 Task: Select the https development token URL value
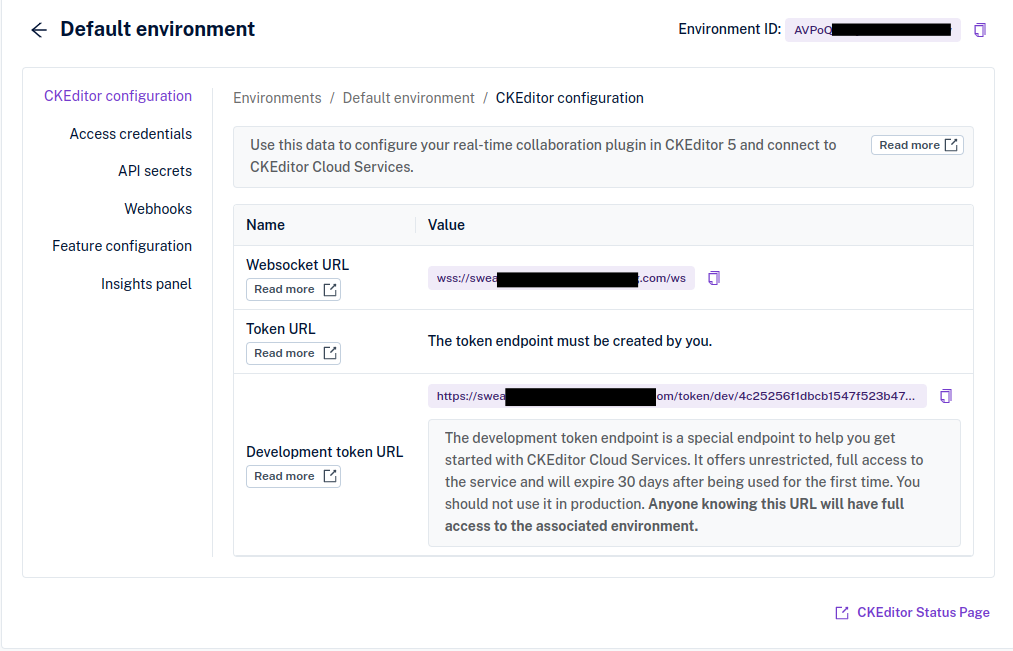click(676, 396)
